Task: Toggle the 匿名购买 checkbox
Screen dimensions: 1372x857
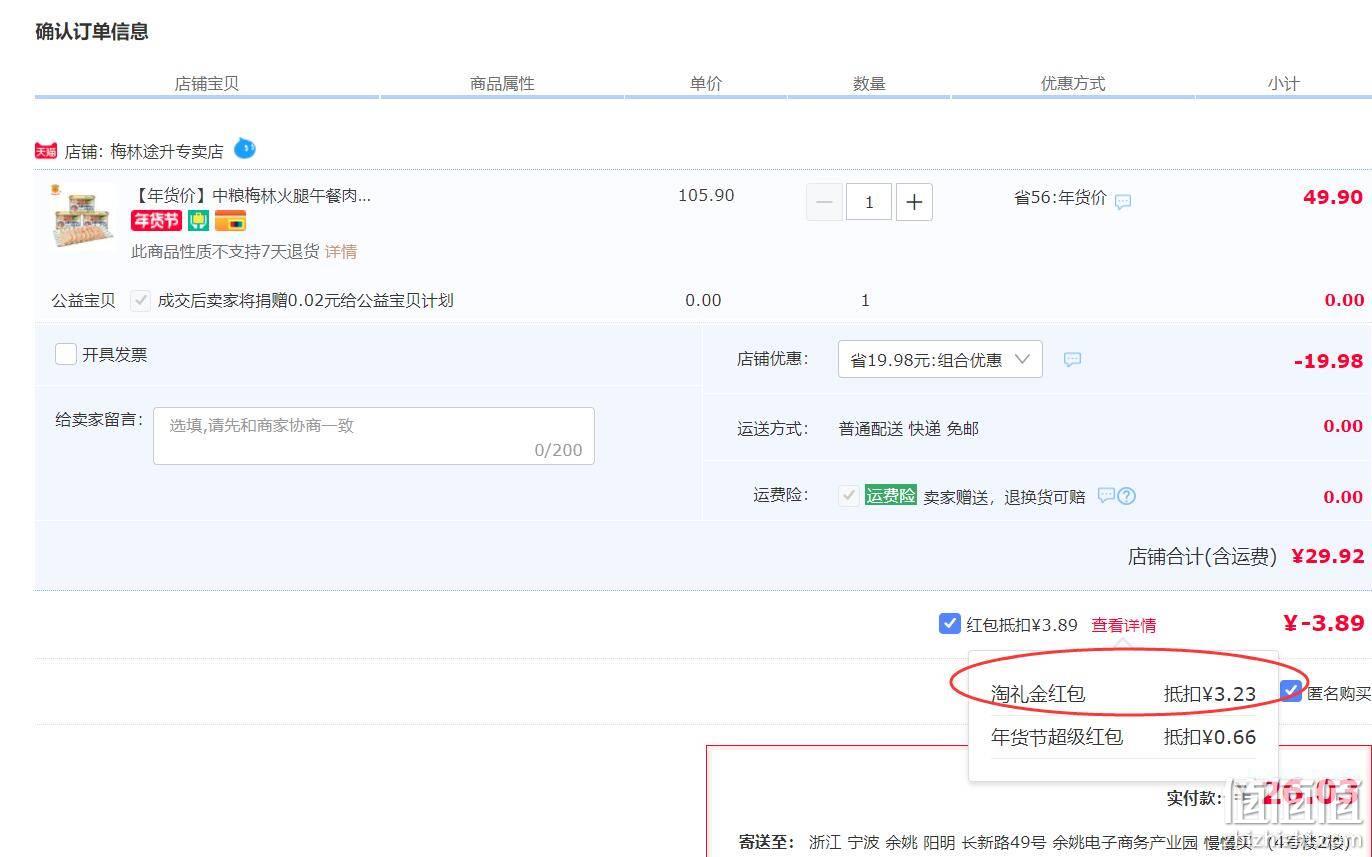Action: click(x=1292, y=691)
